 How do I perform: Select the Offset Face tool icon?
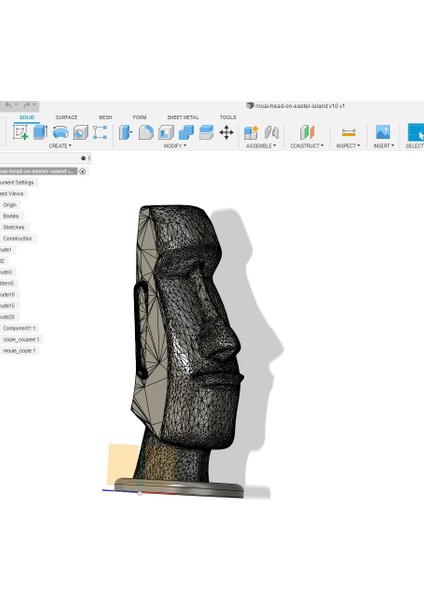(206, 132)
